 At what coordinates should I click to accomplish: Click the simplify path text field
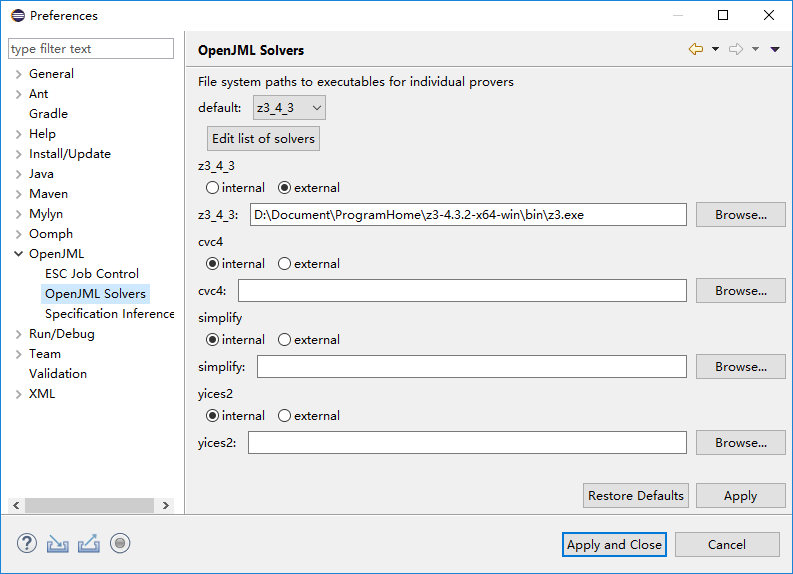coord(472,366)
